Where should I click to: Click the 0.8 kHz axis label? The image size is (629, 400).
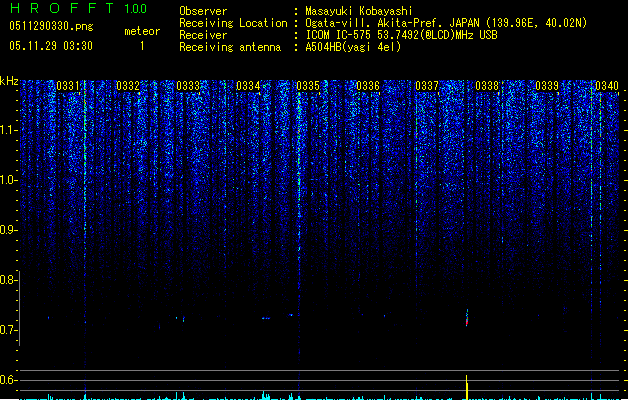pos(8,280)
